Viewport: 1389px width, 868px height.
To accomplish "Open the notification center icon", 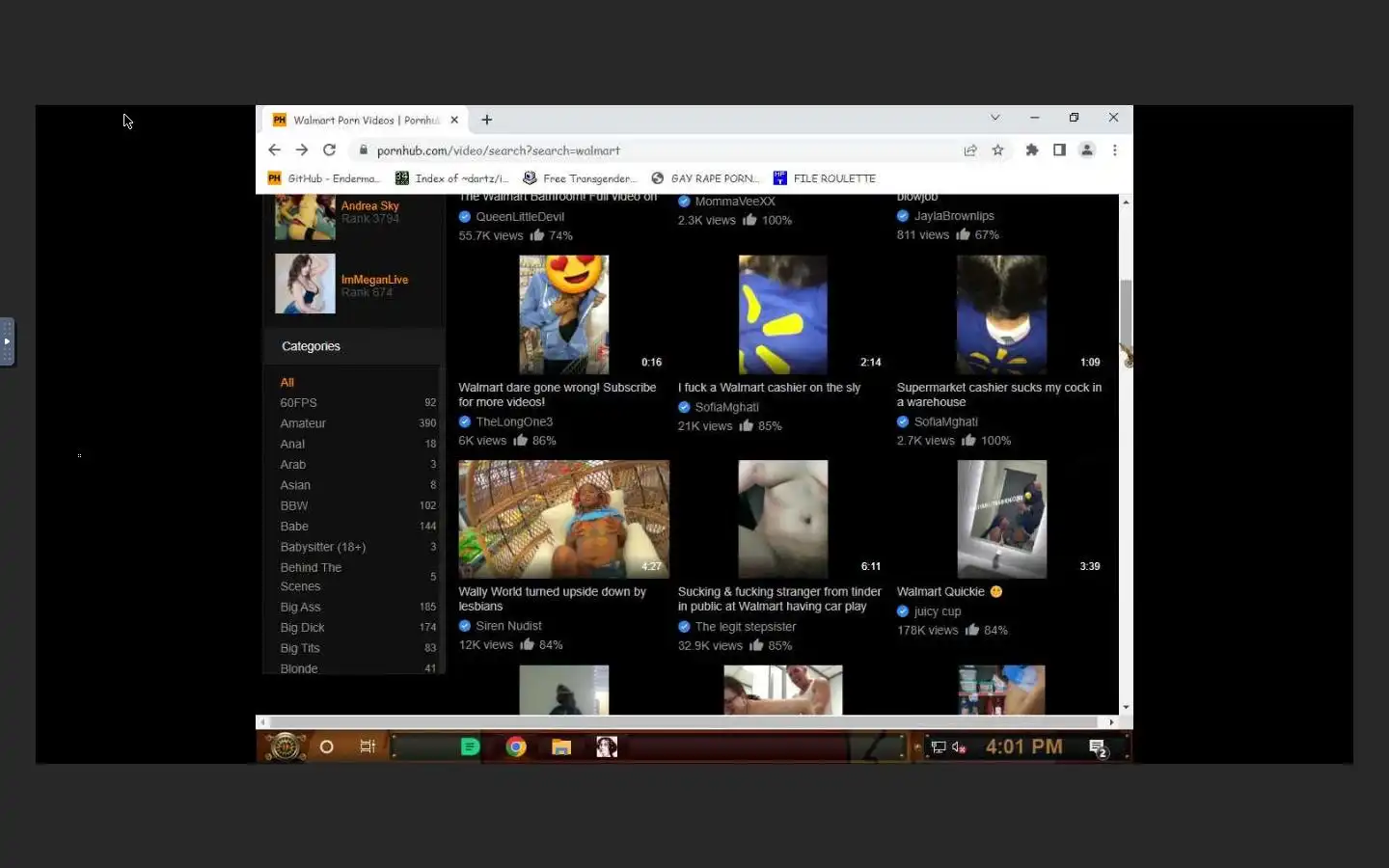I will [x=1098, y=747].
